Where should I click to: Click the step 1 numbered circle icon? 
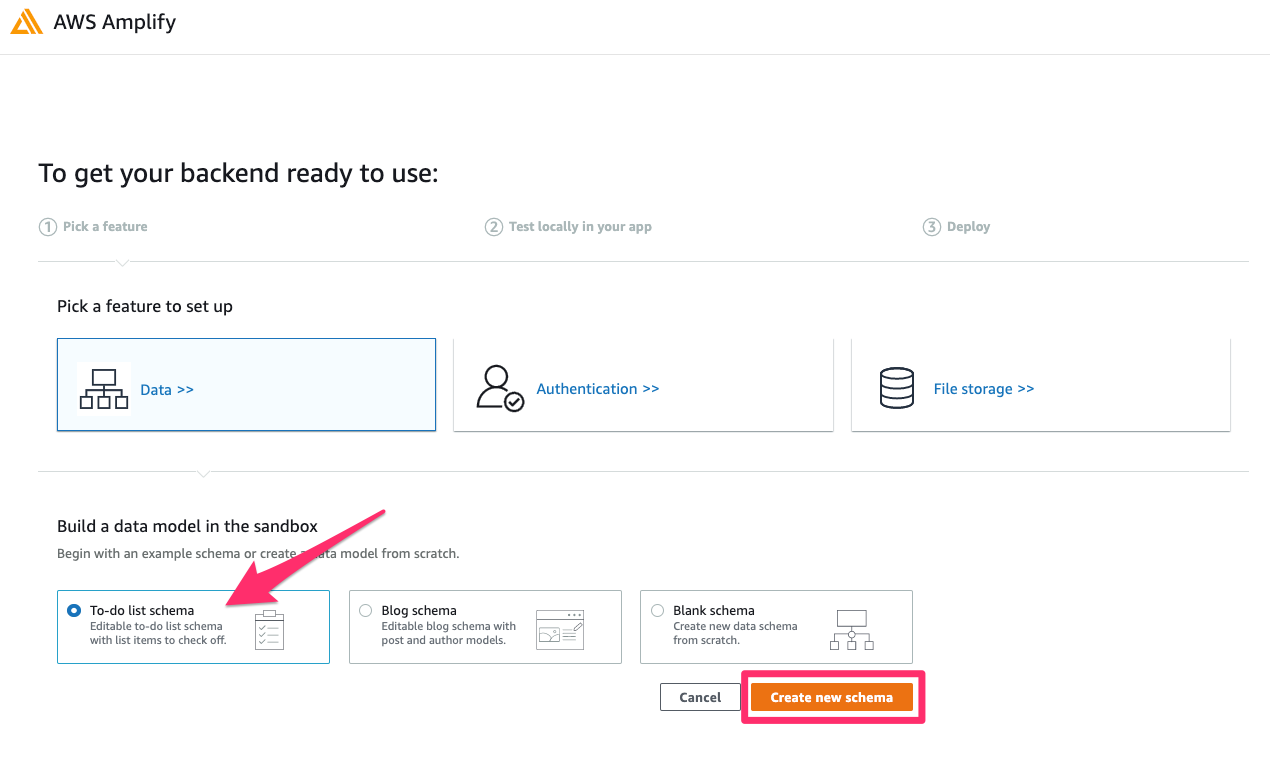tap(48, 227)
